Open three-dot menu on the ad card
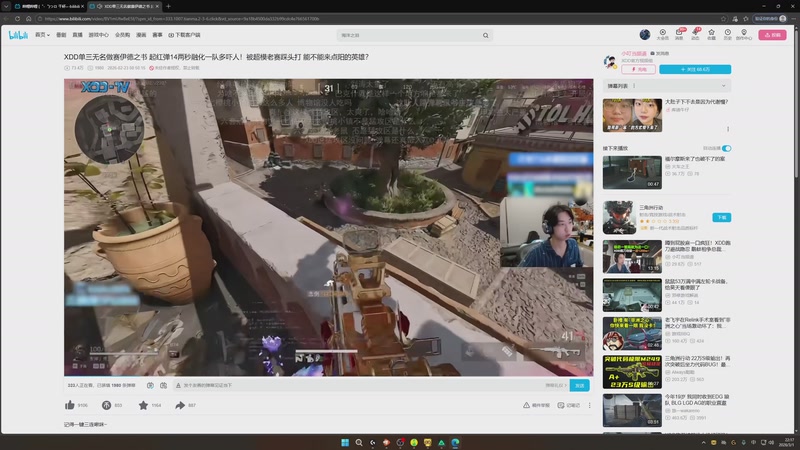The height and width of the screenshot is (450, 800). [x=728, y=129]
